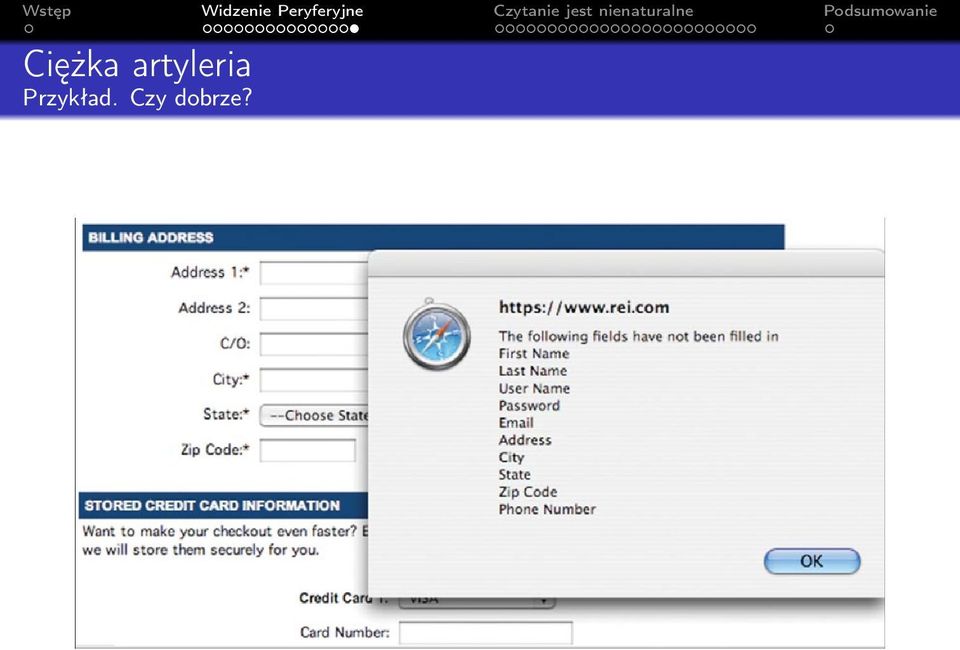Click 'The following fields have not been filled in'
960x650 pixels.
pyautogui.click(x=639, y=336)
